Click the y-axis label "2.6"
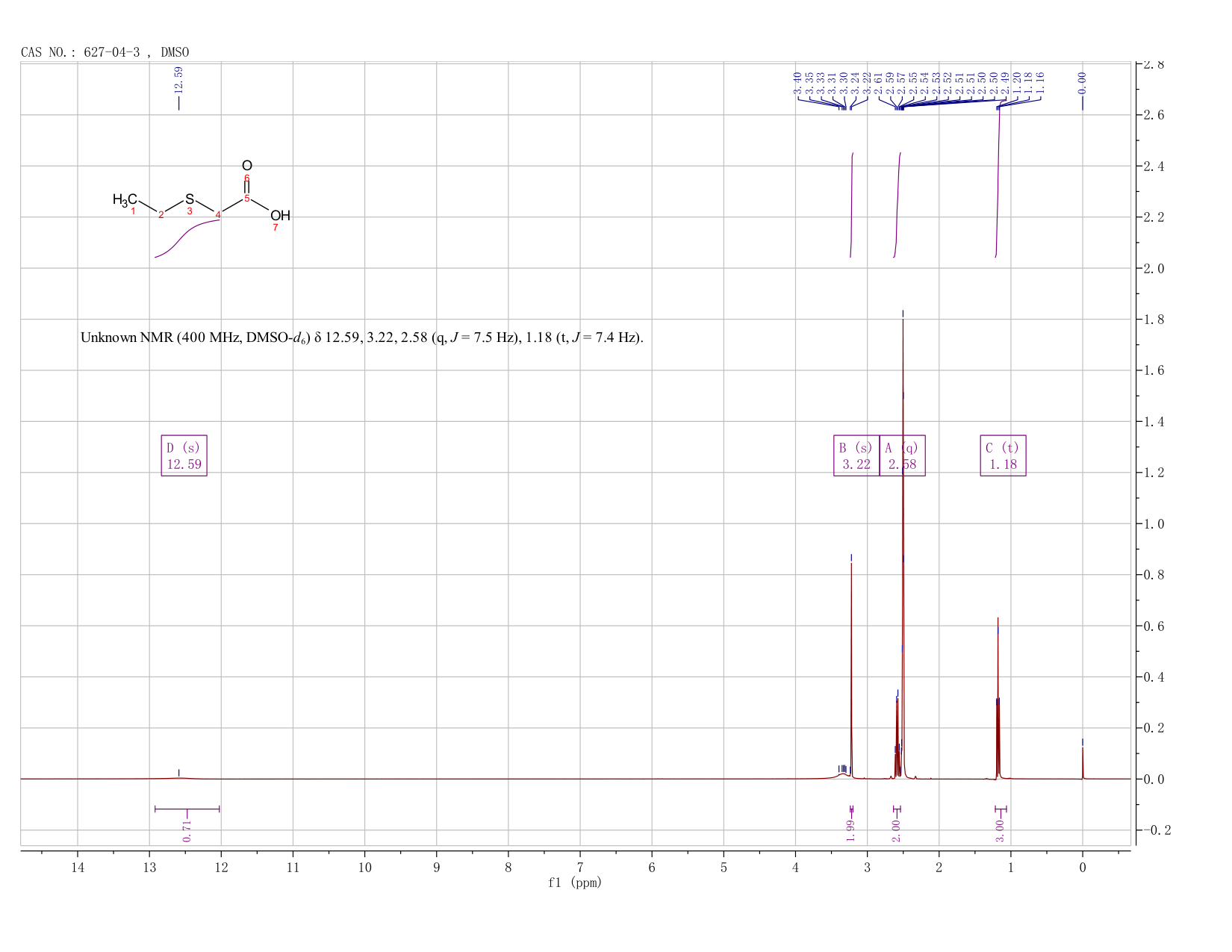Viewport: 1232px width, 952px height. [1153, 115]
